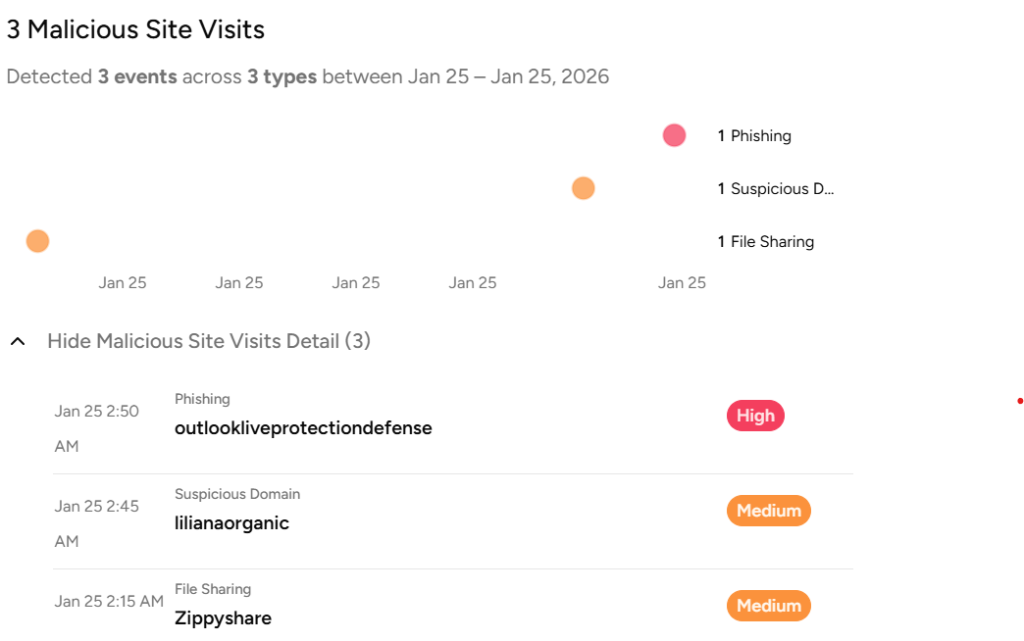This screenshot has height=641, width=1024.
Task: Click the 1 Phishing legend label
Action: 754,136
